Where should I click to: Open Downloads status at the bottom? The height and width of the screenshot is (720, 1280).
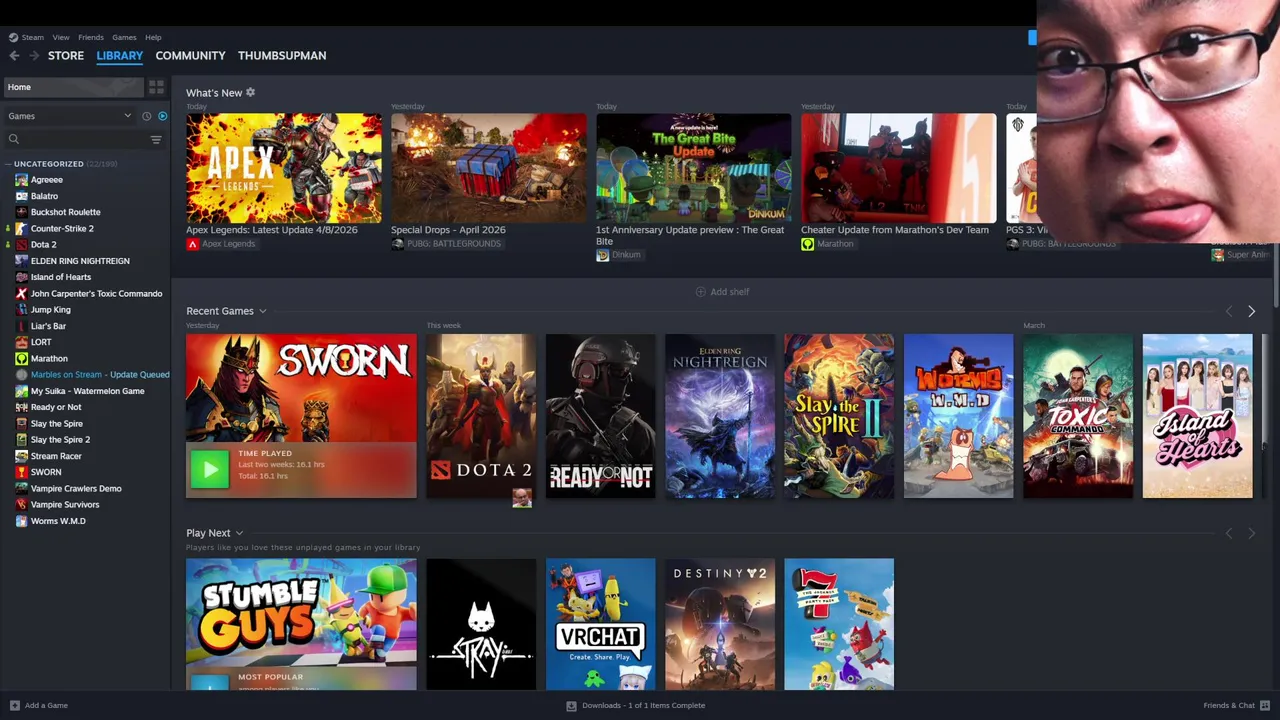(636, 705)
